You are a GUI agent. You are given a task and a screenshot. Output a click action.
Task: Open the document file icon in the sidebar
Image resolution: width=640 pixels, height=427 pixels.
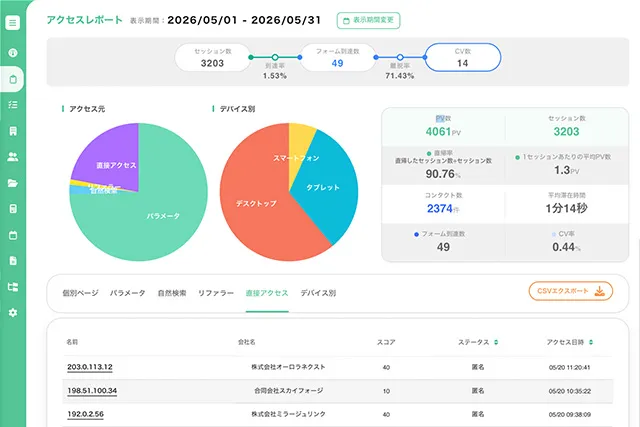pos(13,261)
